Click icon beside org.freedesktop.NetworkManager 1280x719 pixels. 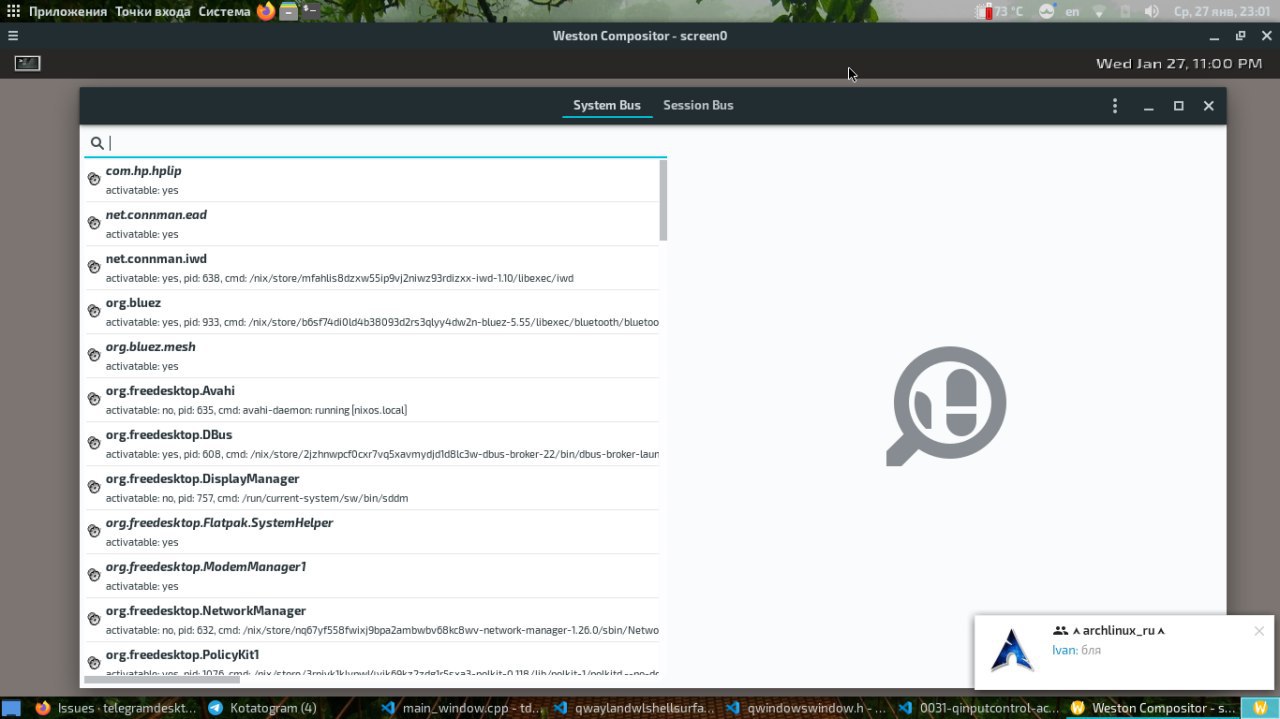click(94, 619)
